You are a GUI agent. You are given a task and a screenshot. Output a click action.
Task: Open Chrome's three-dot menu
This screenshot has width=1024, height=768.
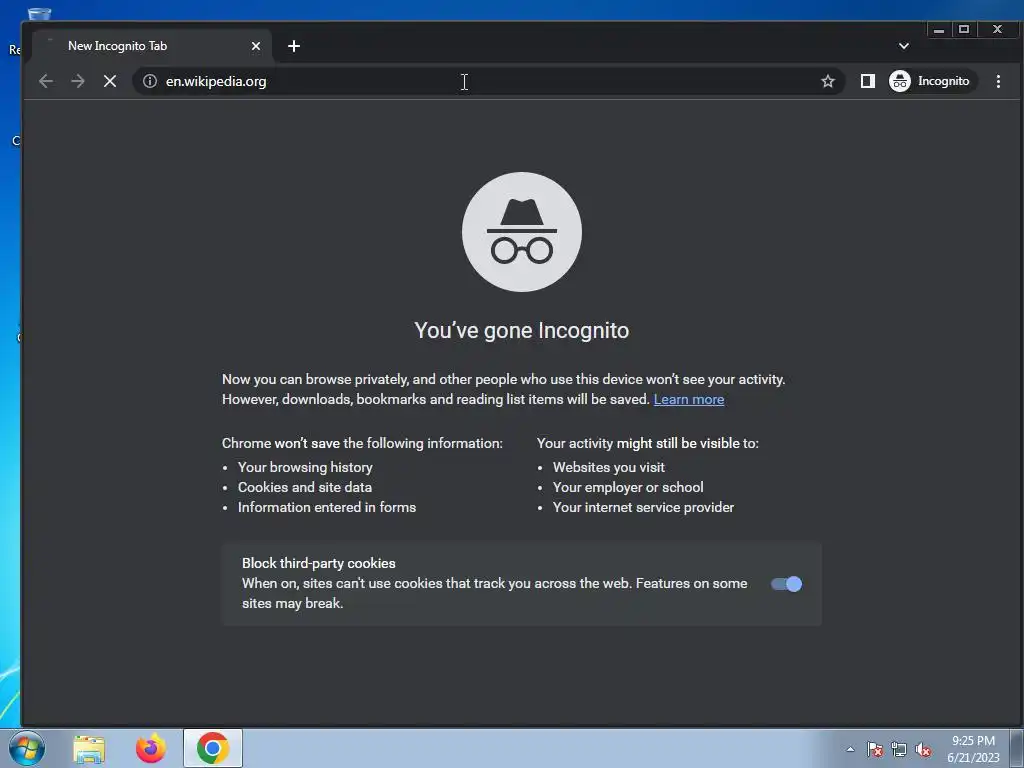[998, 81]
